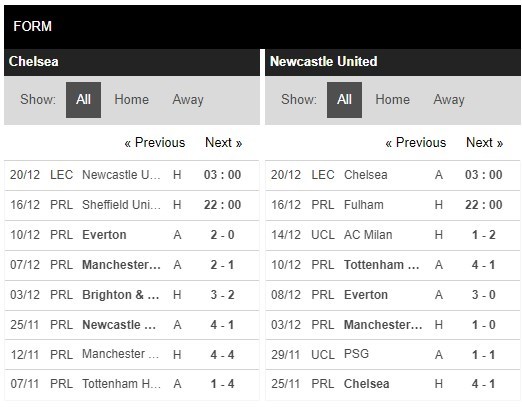This screenshot has height=412, width=522.
Task: Open Chelsea's Brighton 3 - 2 match
Action: pos(132,295)
